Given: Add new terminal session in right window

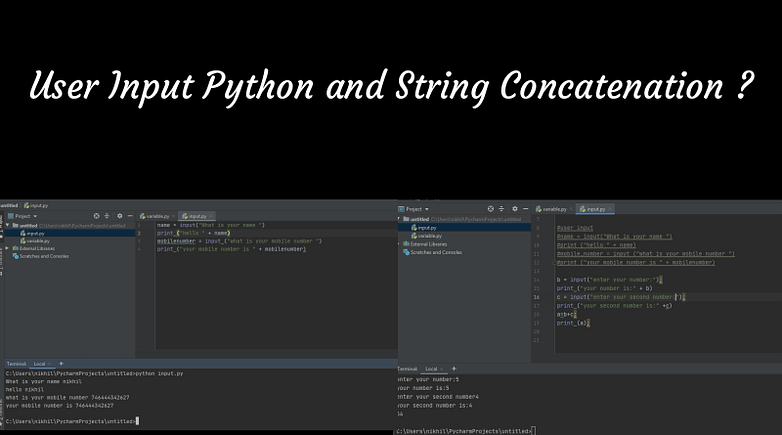Looking at the screenshot, I should click(454, 369).
